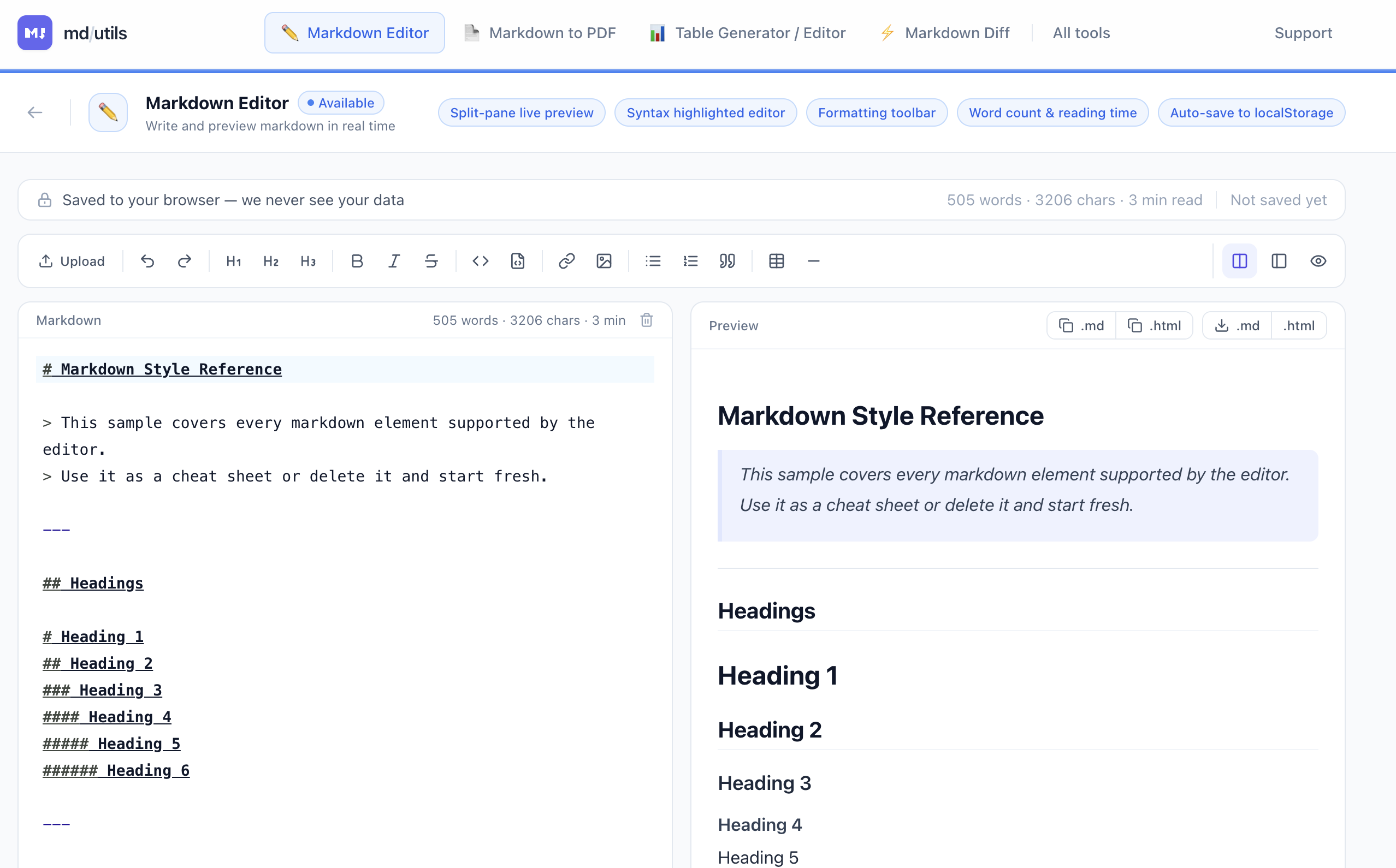Insert a table

pyautogui.click(x=777, y=261)
